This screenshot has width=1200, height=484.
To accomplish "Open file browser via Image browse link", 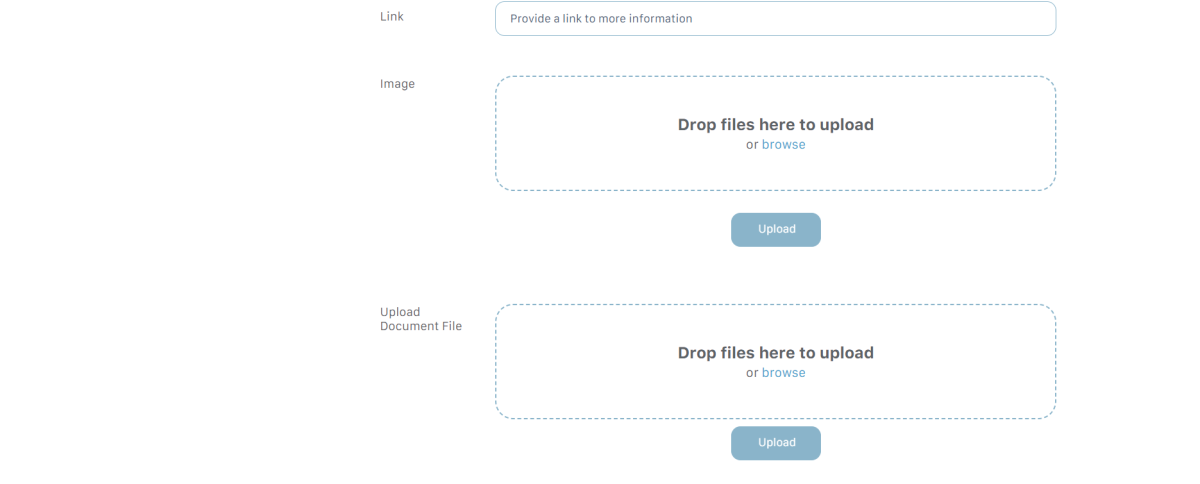I will click(x=783, y=145).
